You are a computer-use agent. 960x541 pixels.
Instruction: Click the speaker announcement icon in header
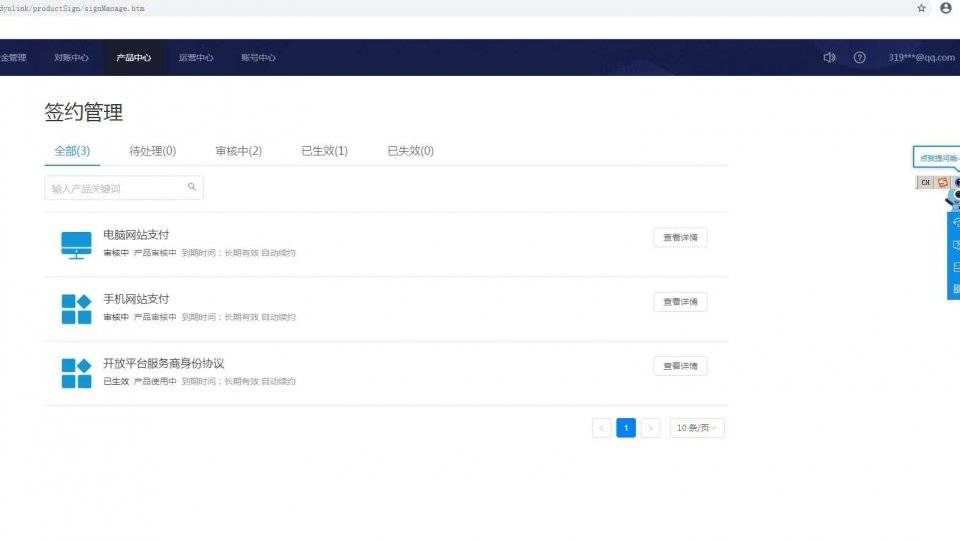click(x=829, y=58)
